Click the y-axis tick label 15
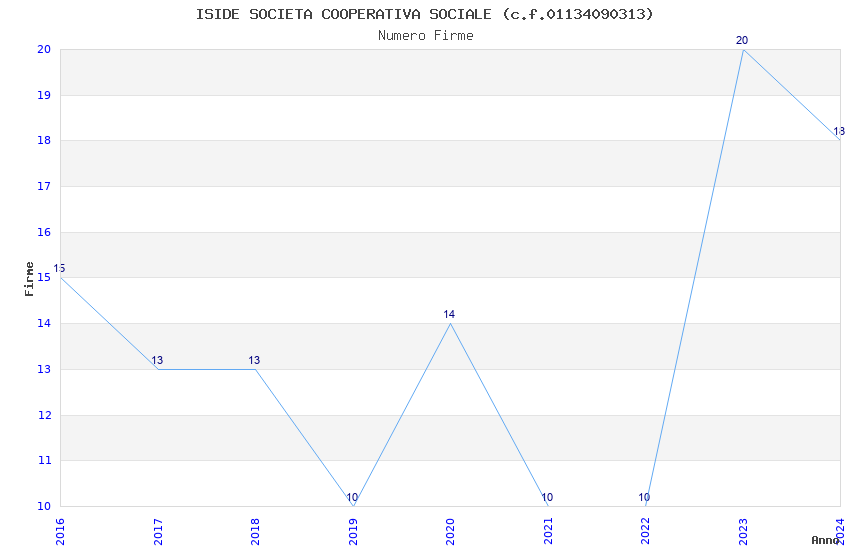 (44, 277)
